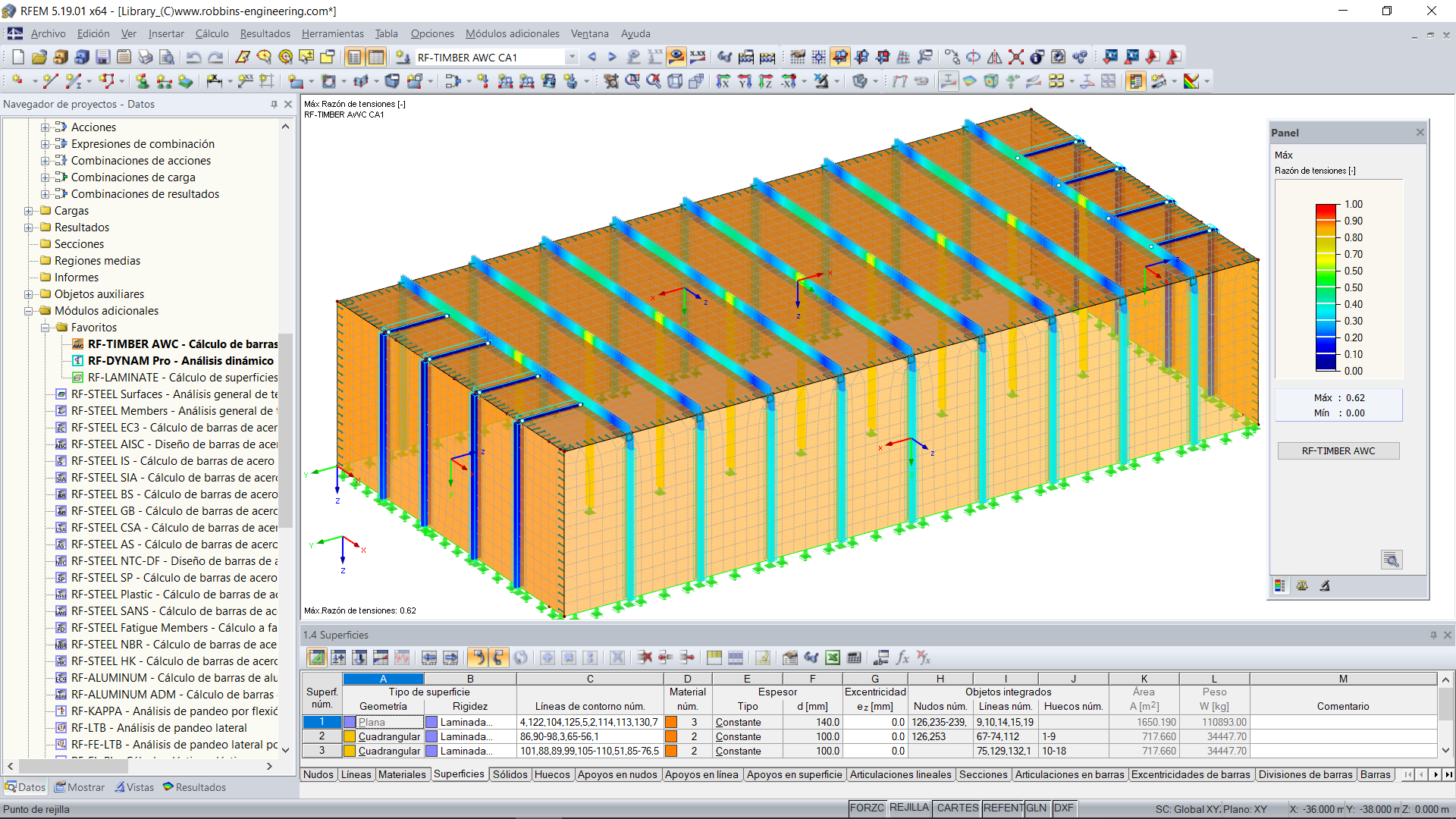Screen dimensions: 1456x819
Task: Click the Print icon in toolbar
Action: click(x=146, y=57)
